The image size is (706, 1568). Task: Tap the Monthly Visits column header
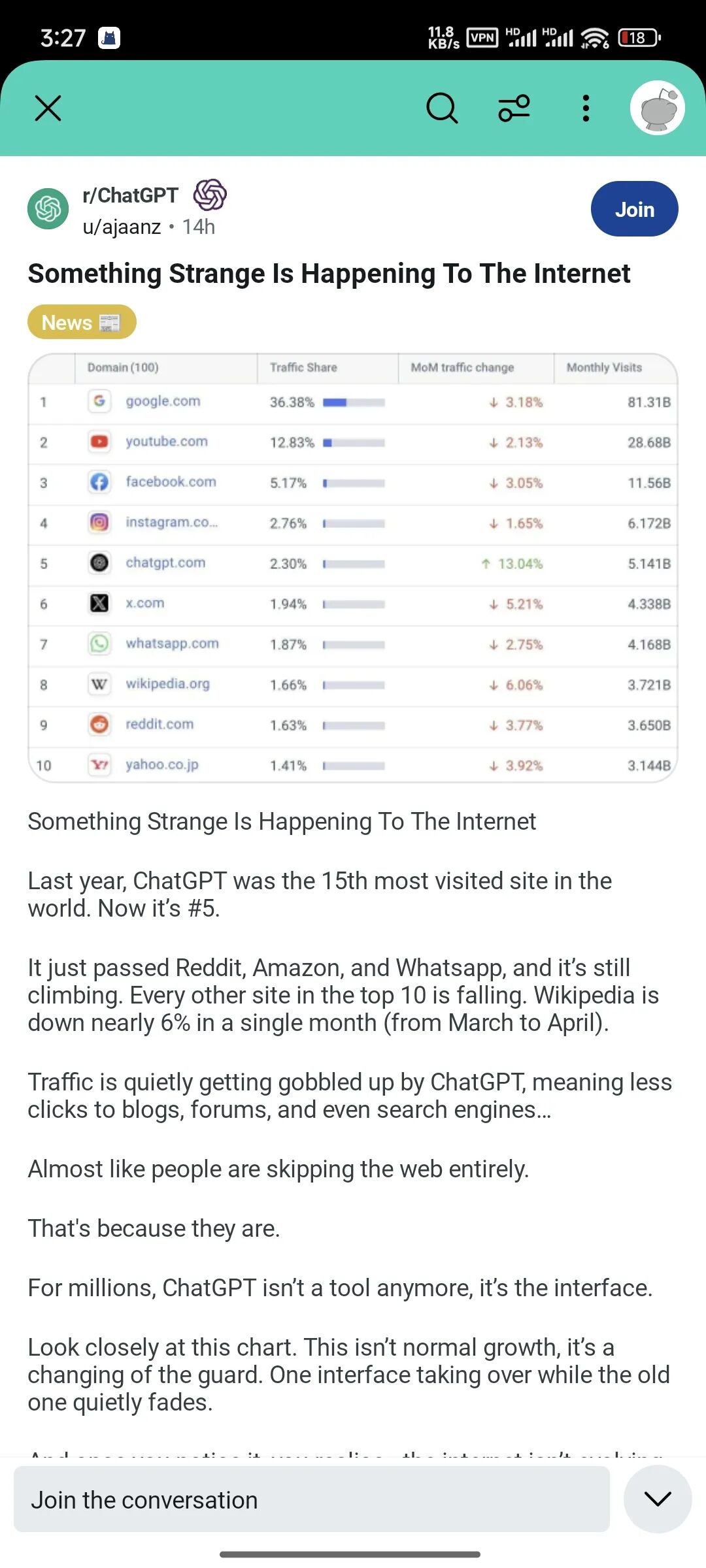(x=604, y=367)
